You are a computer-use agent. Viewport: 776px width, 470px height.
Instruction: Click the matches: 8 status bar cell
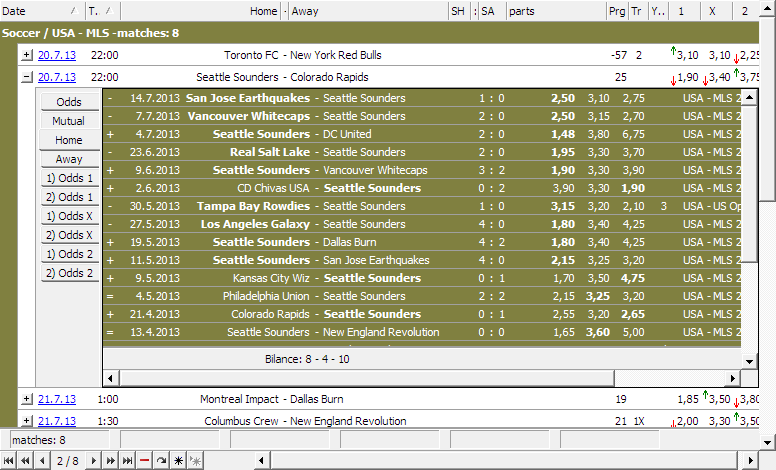(x=59, y=440)
